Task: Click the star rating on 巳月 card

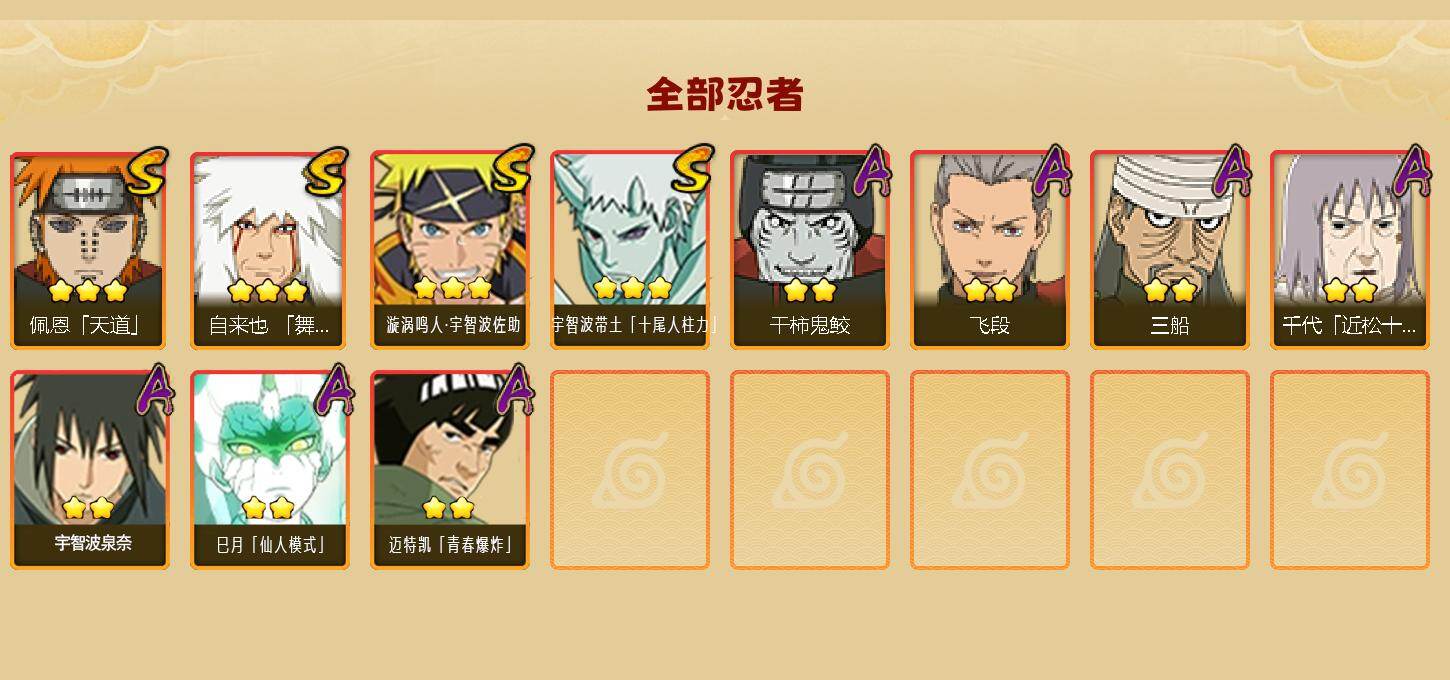Action: (x=268, y=508)
